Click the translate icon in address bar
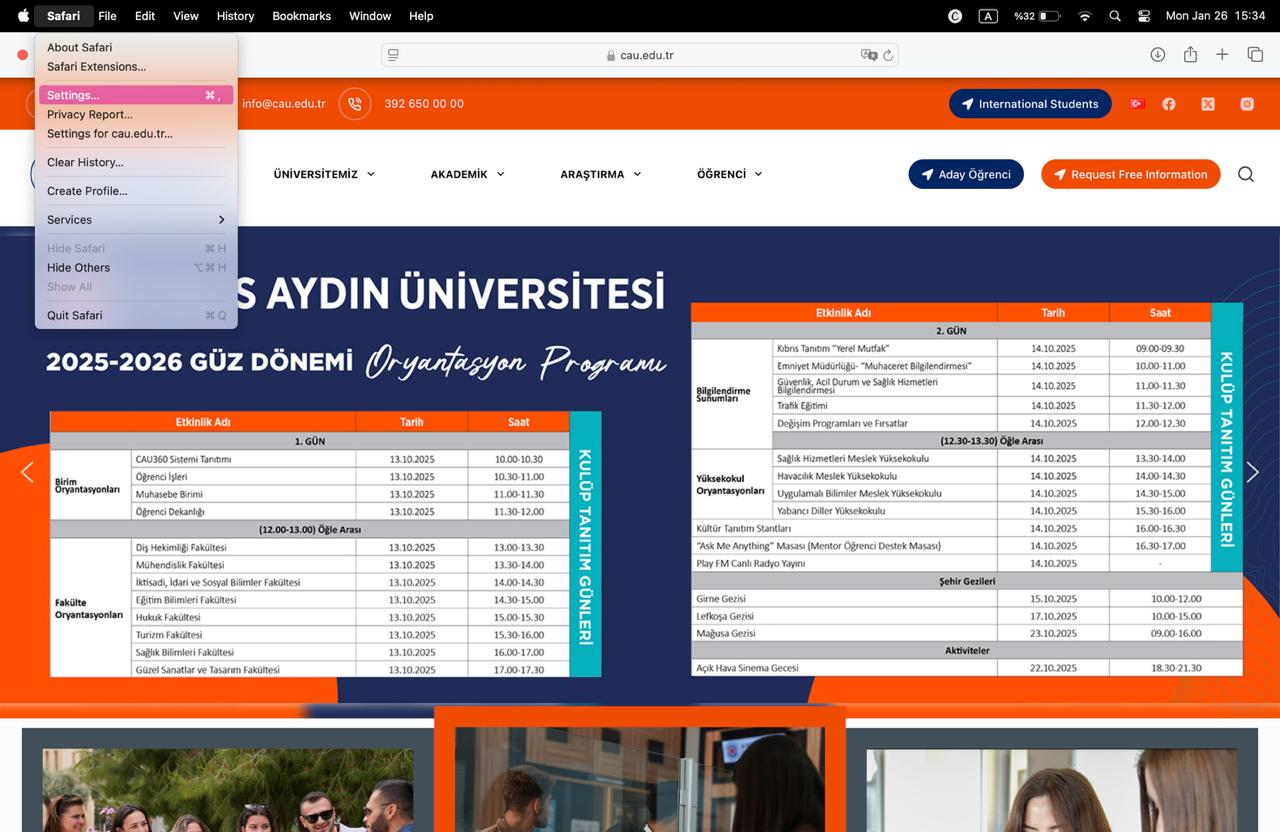Viewport: 1280px width, 832px height. point(868,56)
